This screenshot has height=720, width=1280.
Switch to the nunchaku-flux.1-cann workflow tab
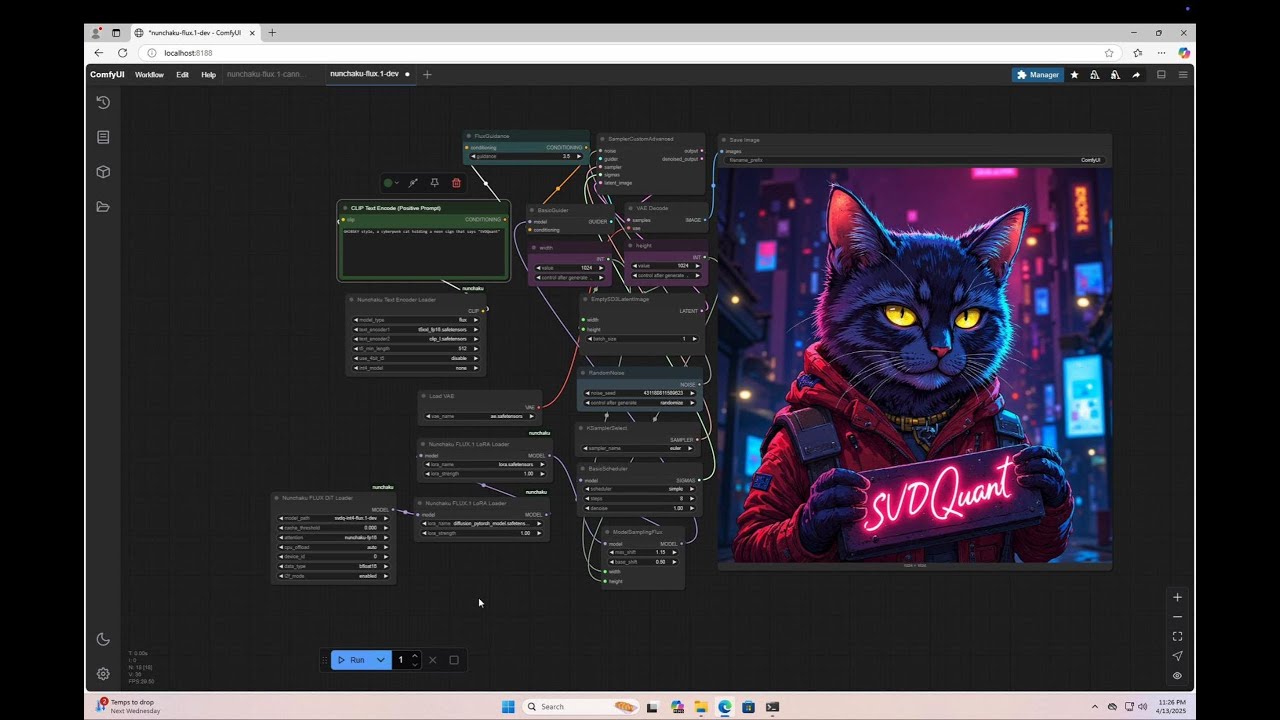(266, 74)
